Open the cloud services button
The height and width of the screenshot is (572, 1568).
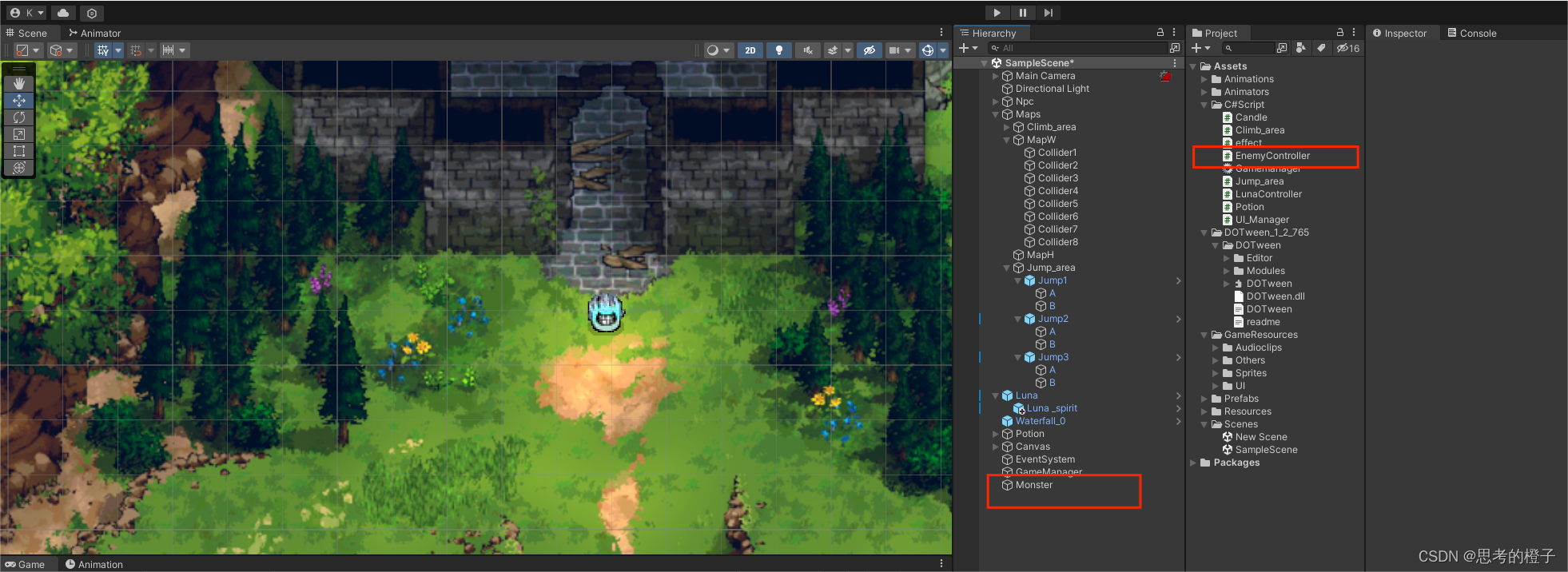coord(63,13)
